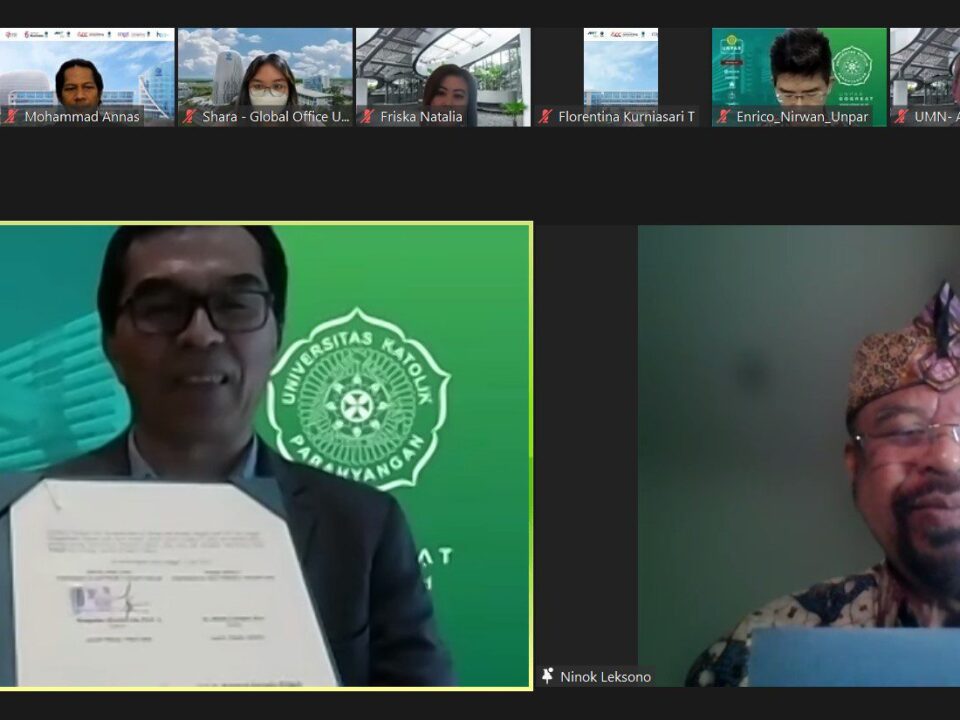
Task: Select Friska Natalia's muted mic icon
Action: [367, 117]
